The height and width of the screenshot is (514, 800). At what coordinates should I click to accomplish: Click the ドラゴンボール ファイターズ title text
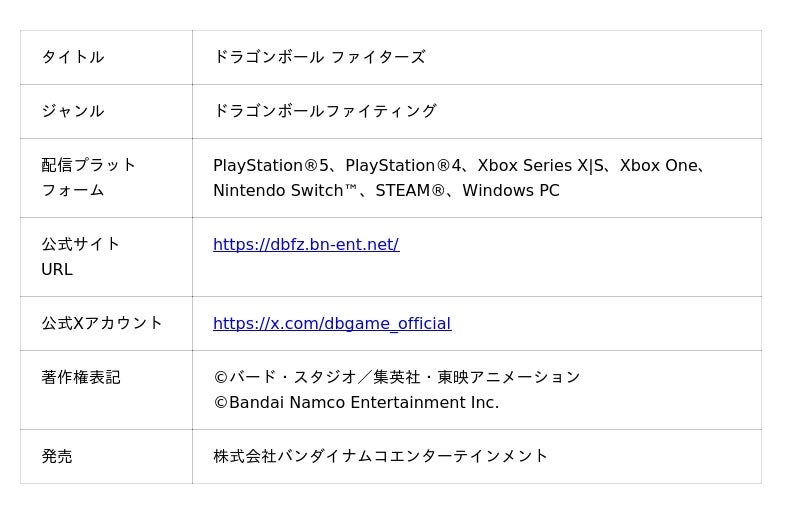(319, 57)
